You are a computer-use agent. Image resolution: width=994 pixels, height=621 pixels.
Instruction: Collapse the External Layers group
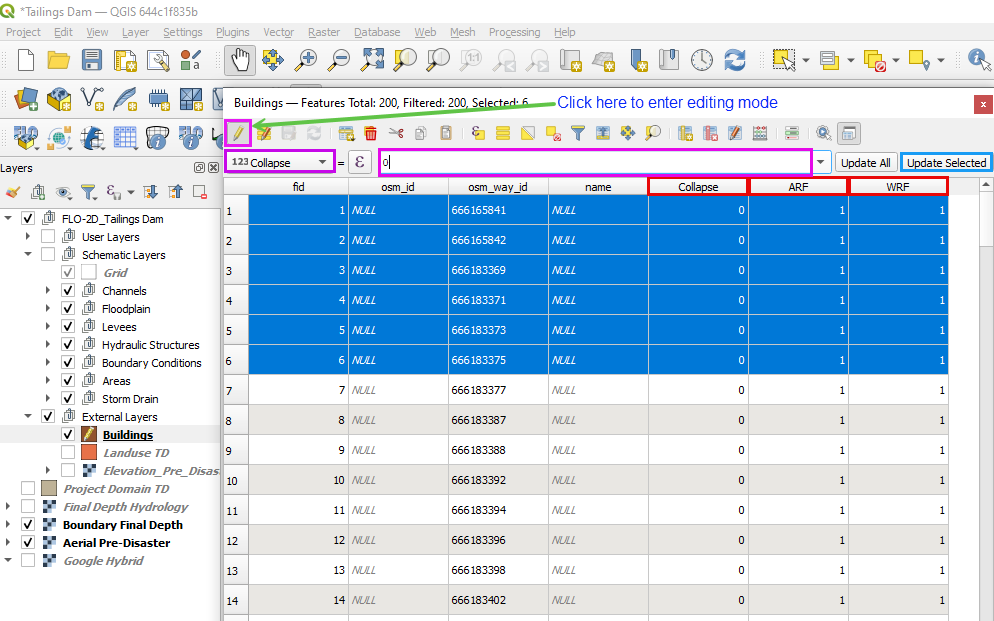pyautogui.click(x=28, y=417)
